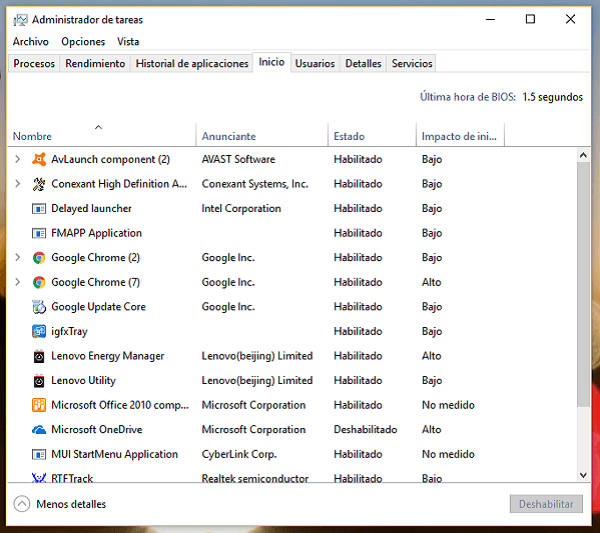Select the Lenovo Energy Manager icon
The width and height of the screenshot is (600, 533).
pos(39,356)
